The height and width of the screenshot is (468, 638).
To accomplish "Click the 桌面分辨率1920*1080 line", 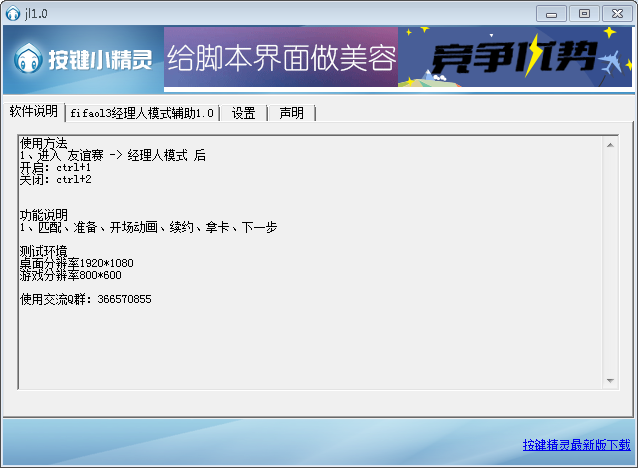I will (x=77, y=263).
